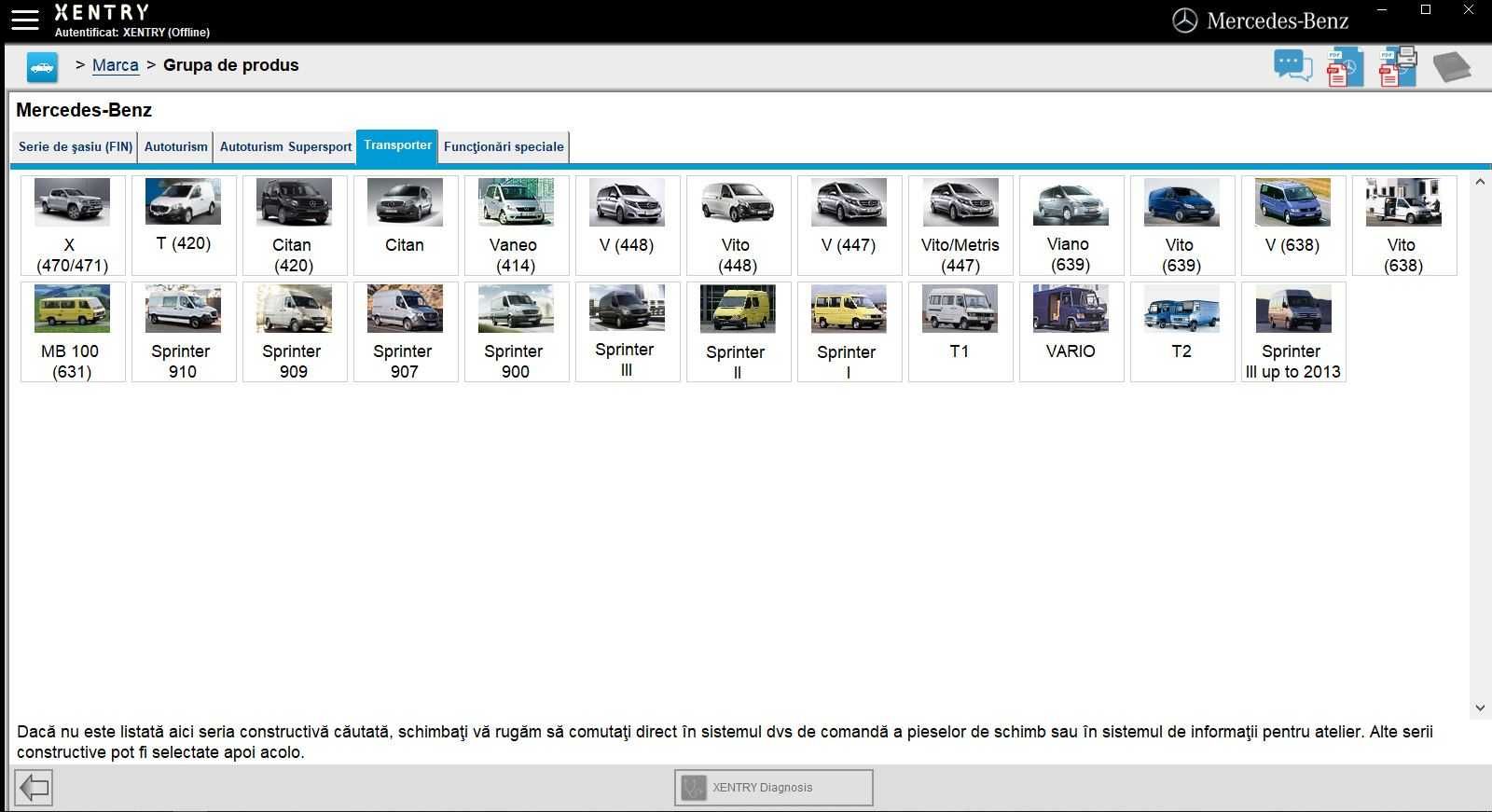Click the blue car vehicle icon
Viewport: 1492px width, 812px height.
42,67
